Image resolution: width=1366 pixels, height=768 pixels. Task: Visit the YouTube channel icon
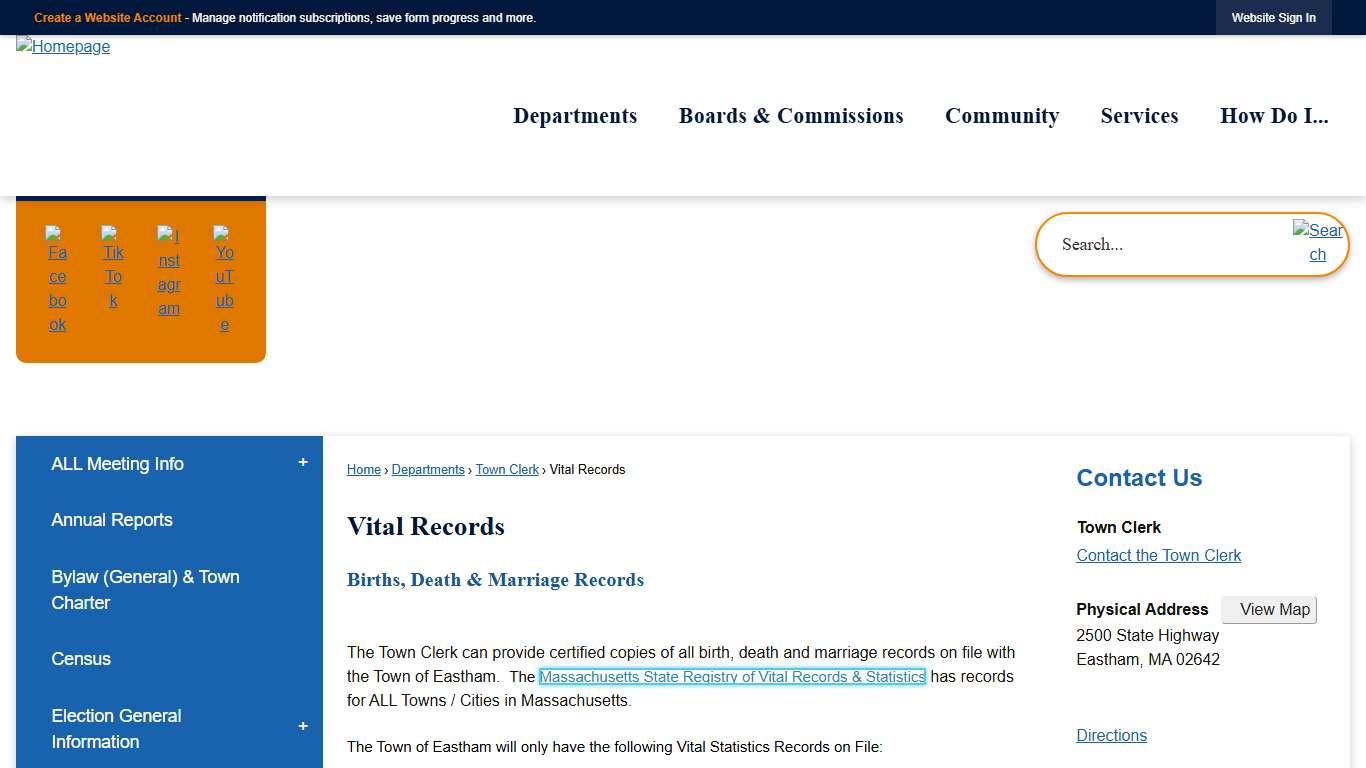[x=224, y=277]
